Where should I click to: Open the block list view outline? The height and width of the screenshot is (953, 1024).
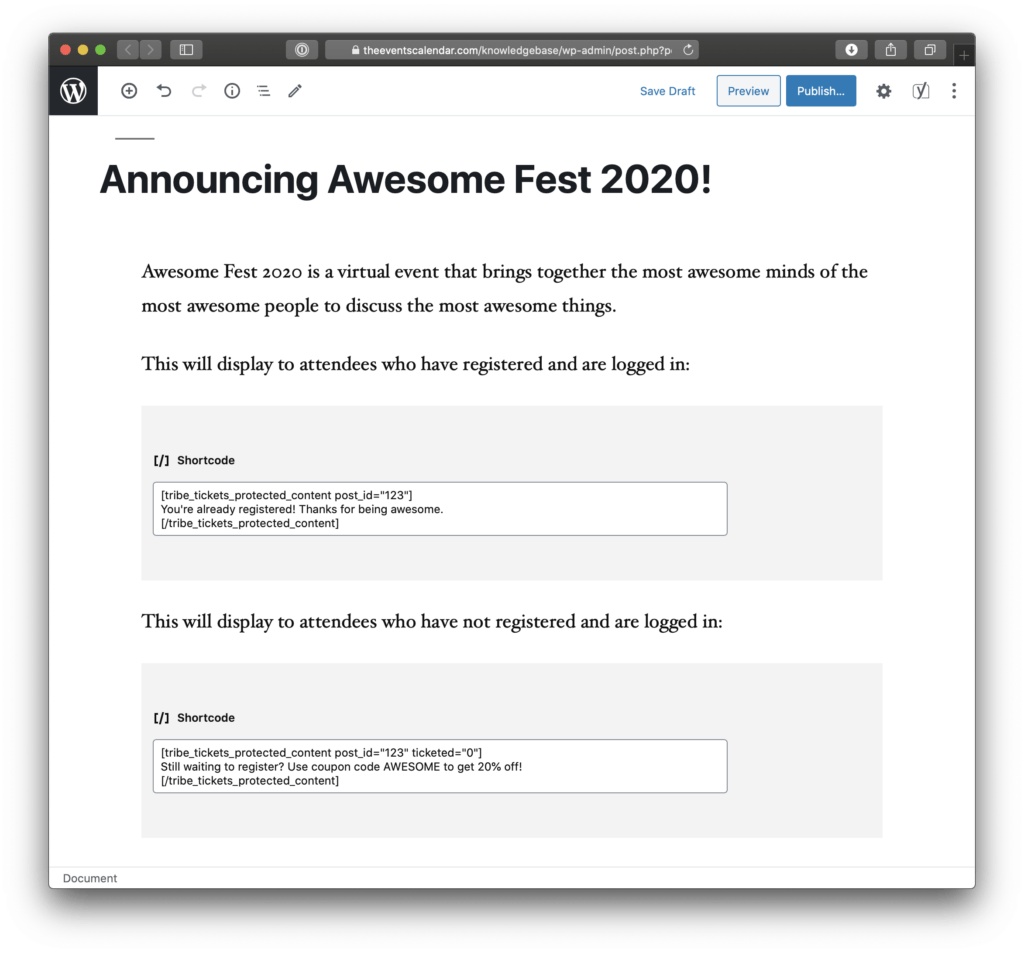point(263,91)
